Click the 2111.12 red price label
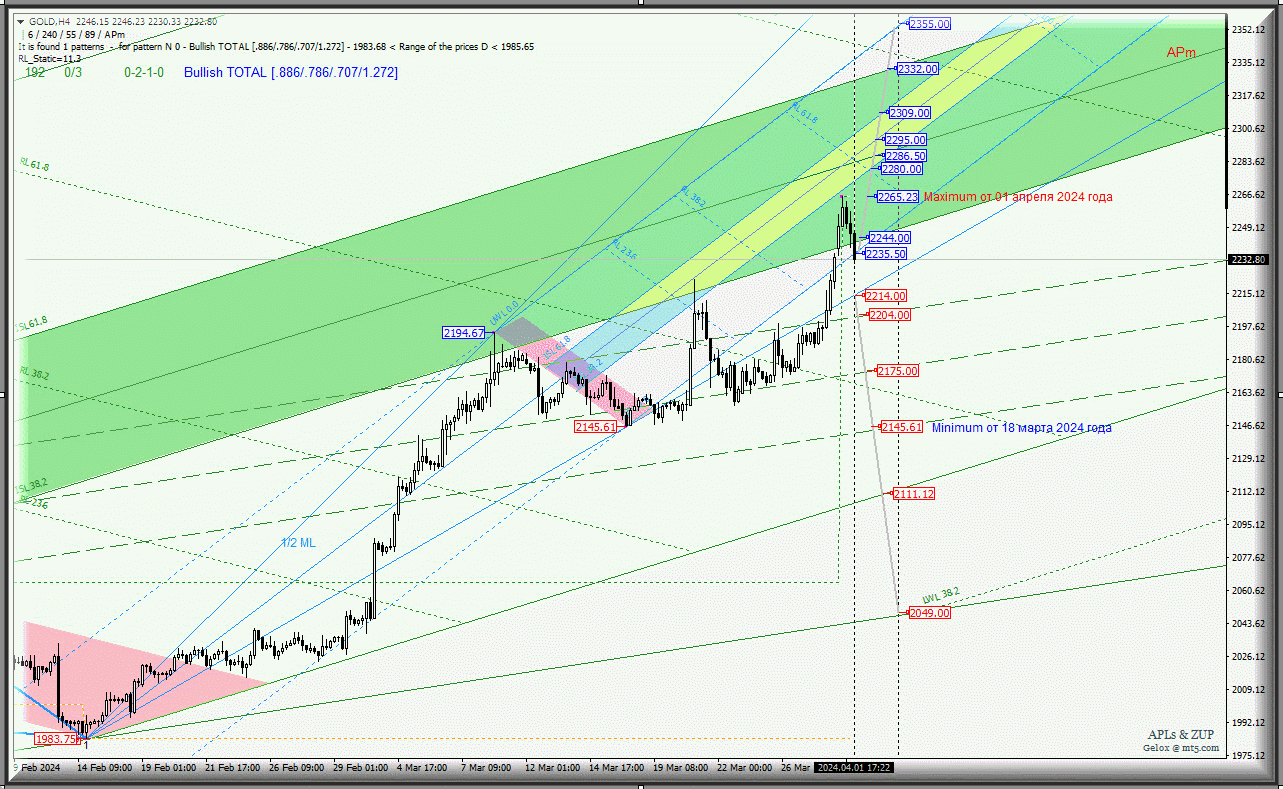The width and height of the screenshot is (1283, 789). 914,494
